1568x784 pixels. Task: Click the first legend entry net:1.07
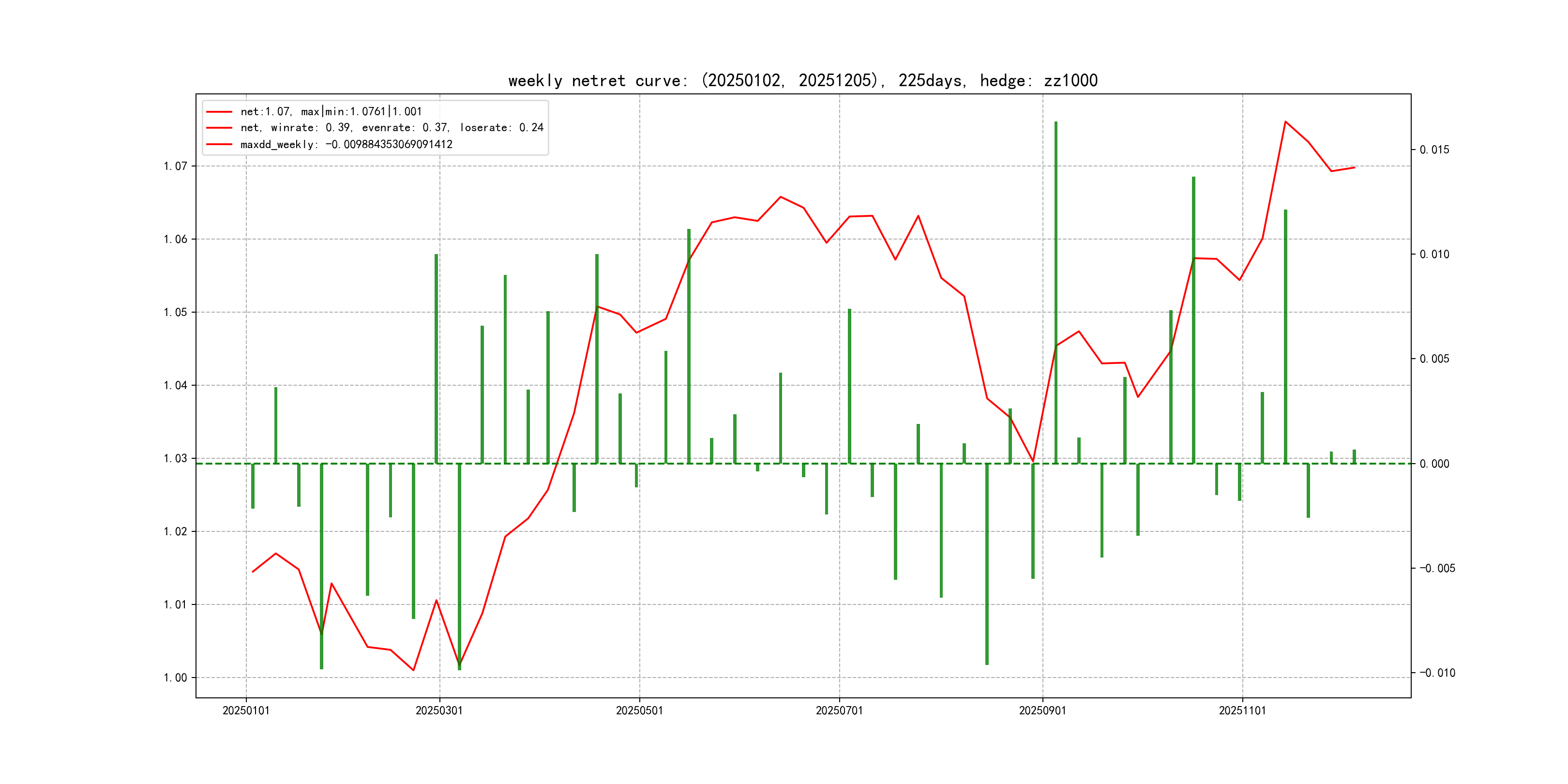331,111
